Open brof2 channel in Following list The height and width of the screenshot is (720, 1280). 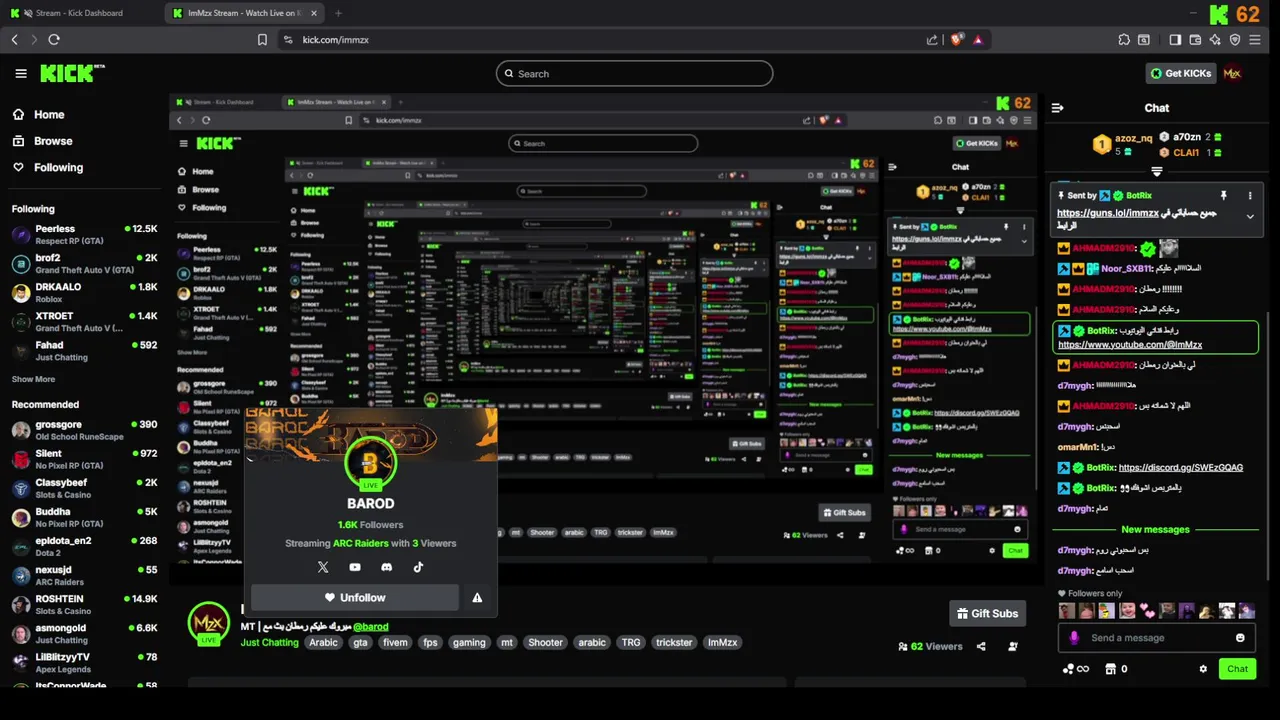tap(84, 263)
